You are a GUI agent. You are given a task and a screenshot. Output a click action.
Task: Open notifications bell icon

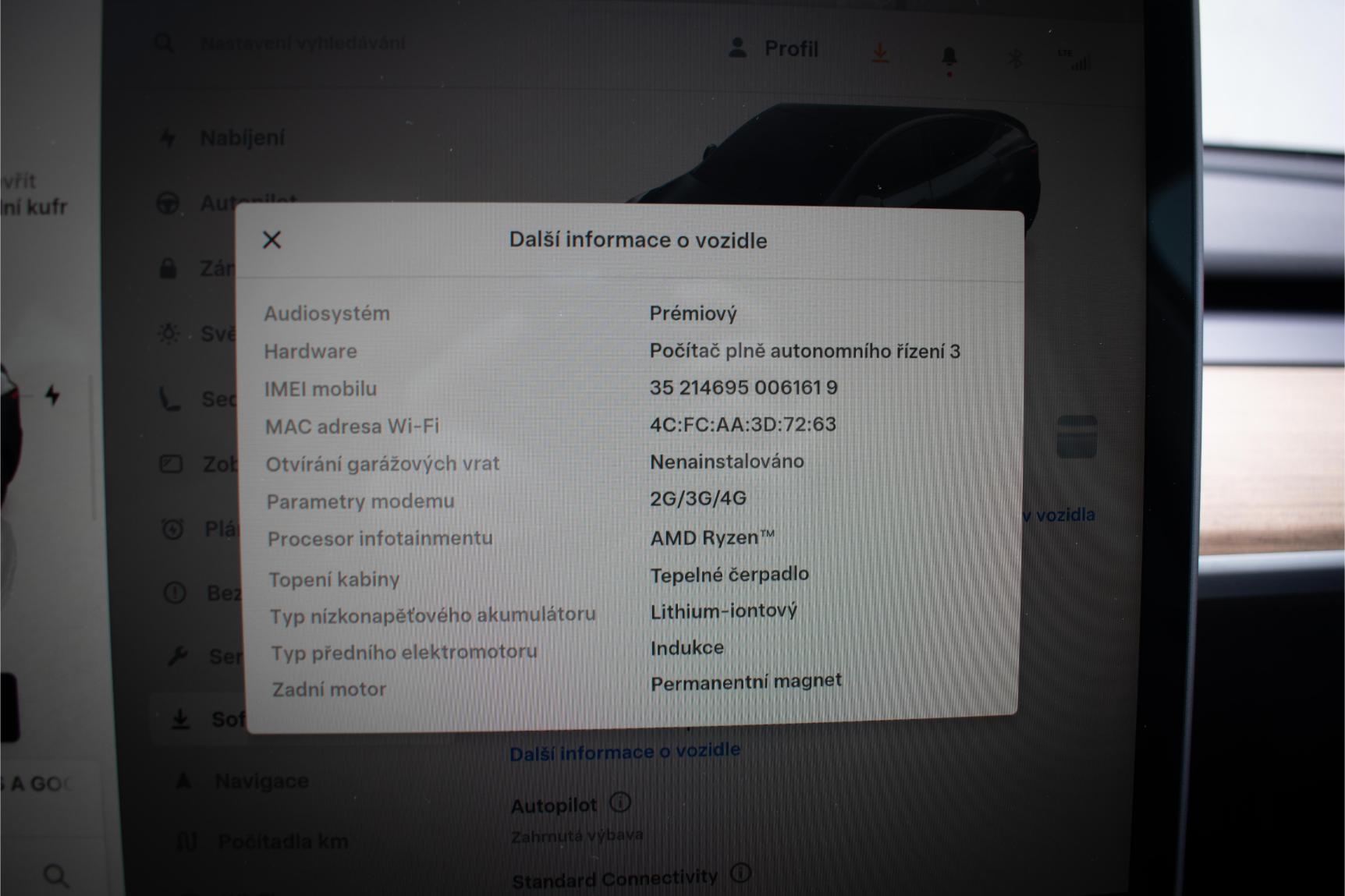949,57
